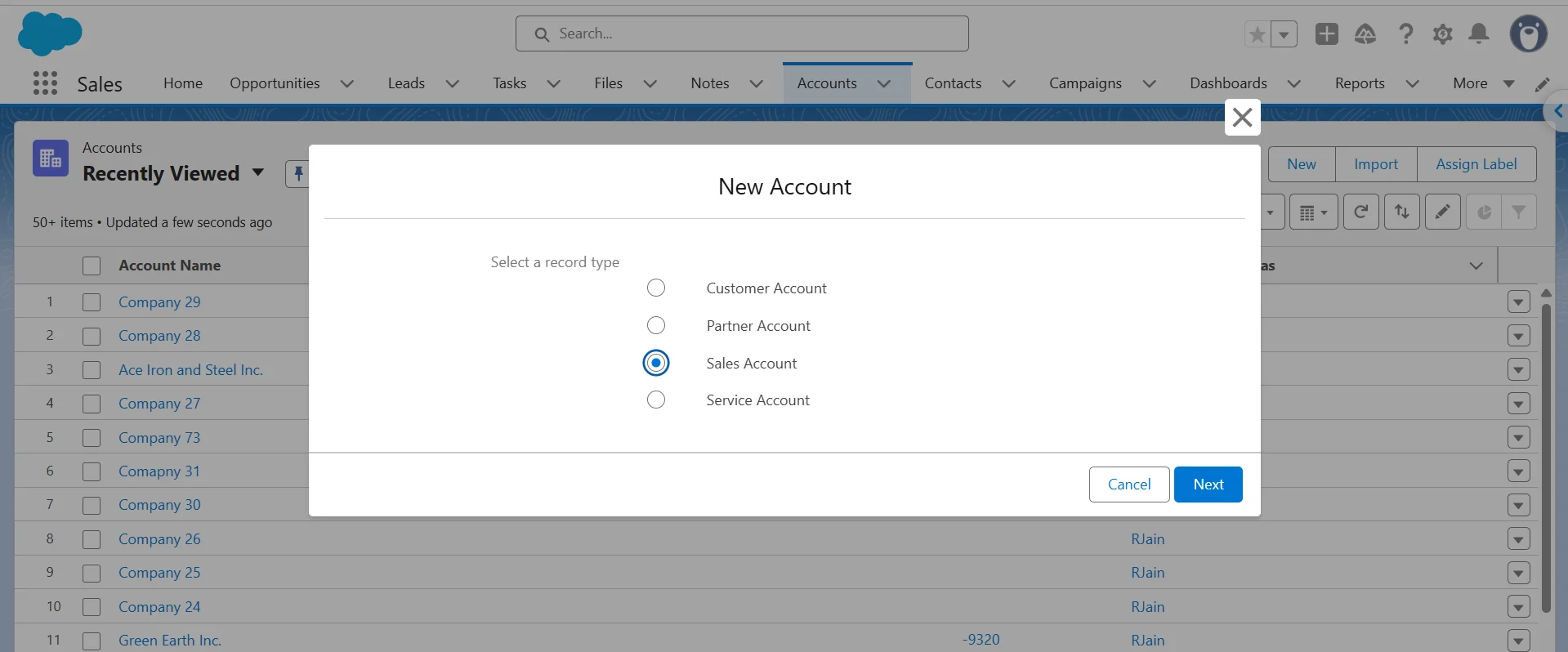
Task: Open the Global Actions plus icon
Action: pyautogui.click(x=1327, y=33)
